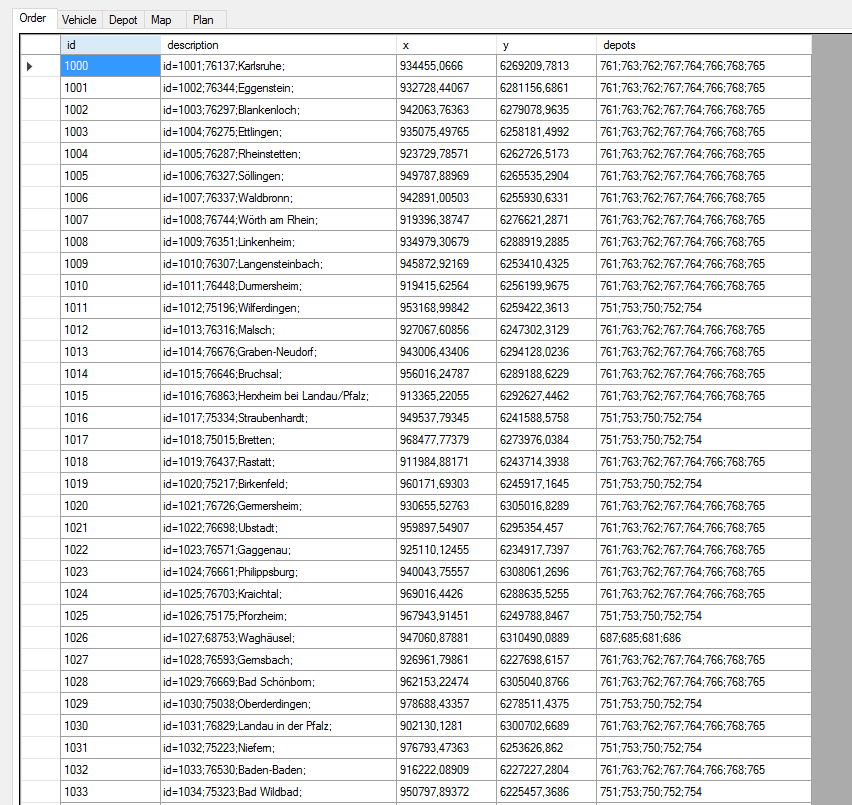The height and width of the screenshot is (805, 852).
Task: Select the id cell 1033
Action: (x=110, y=792)
